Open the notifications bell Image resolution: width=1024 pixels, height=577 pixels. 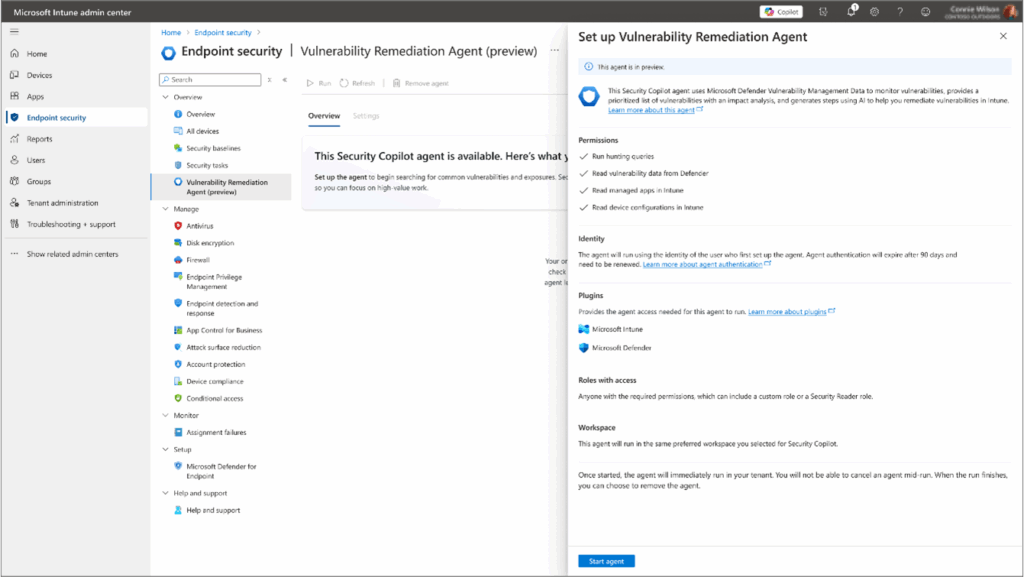point(851,11)
